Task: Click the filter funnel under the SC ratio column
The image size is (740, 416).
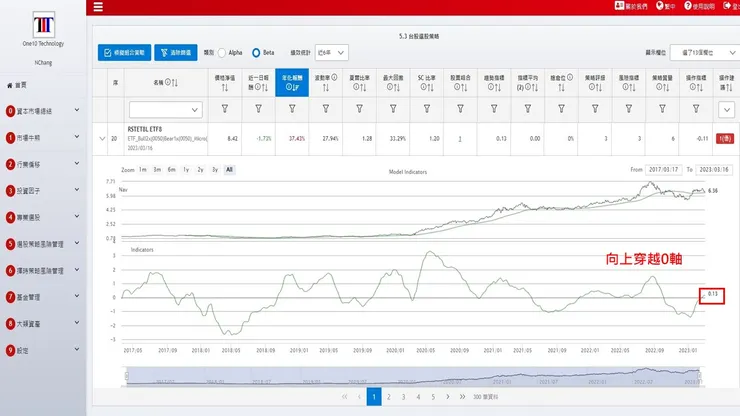Action: 427,109
